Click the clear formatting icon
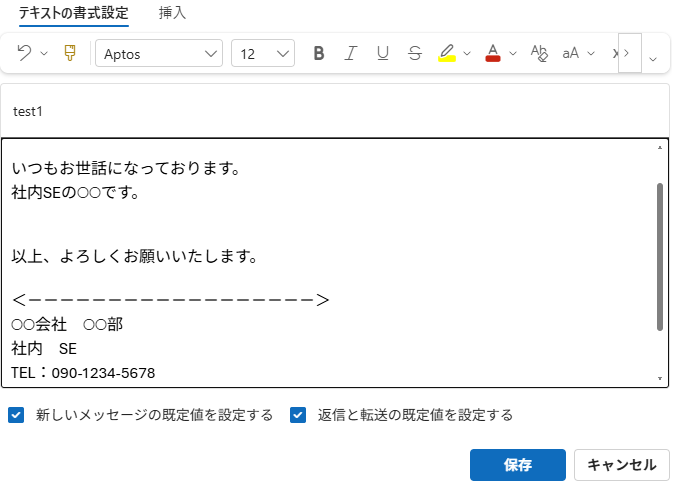Image resolution: width=687 pixels, height=493 pixels. tap(539, 53)
